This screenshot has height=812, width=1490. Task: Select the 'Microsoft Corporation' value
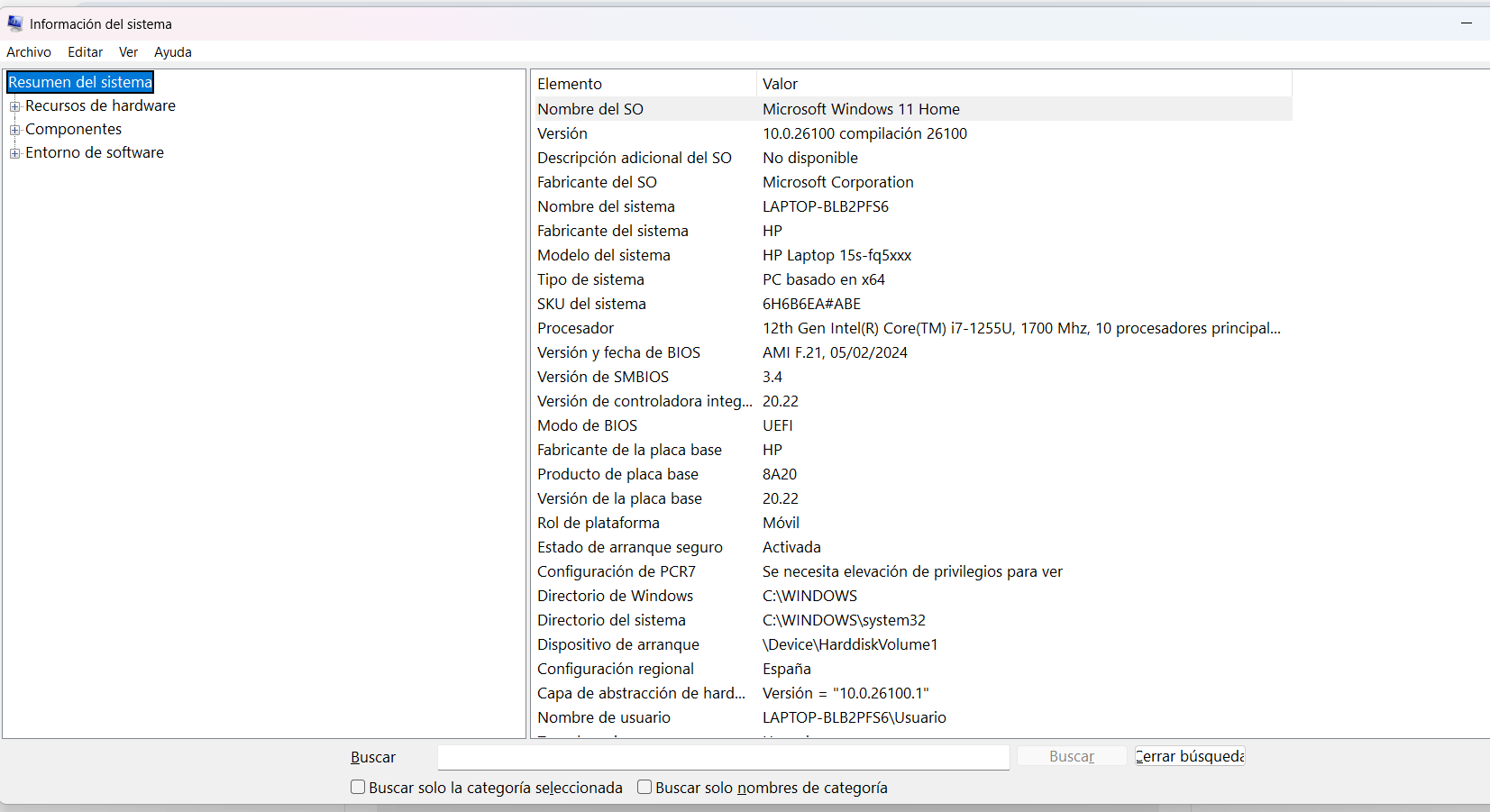[838, 182]
